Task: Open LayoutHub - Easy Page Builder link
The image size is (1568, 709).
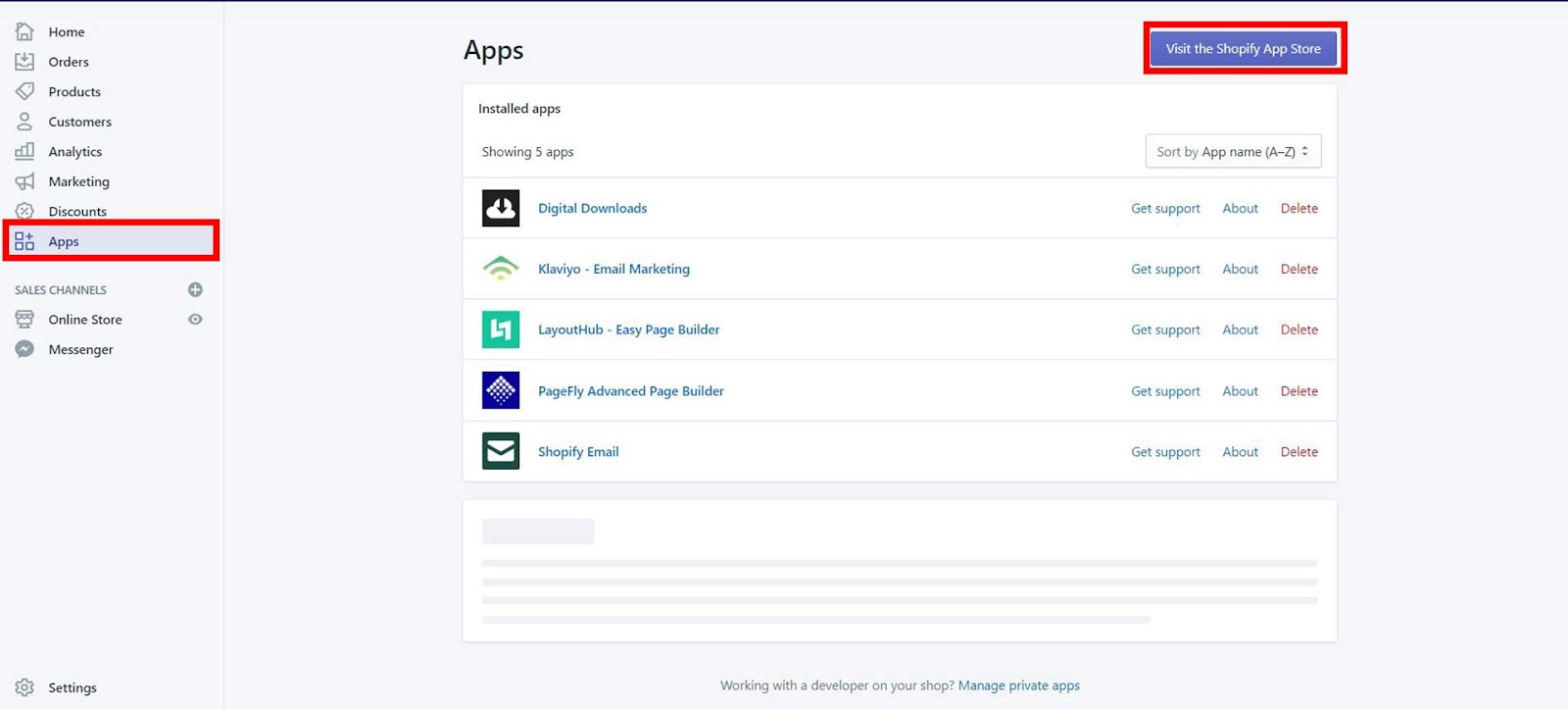Action: 628,329
